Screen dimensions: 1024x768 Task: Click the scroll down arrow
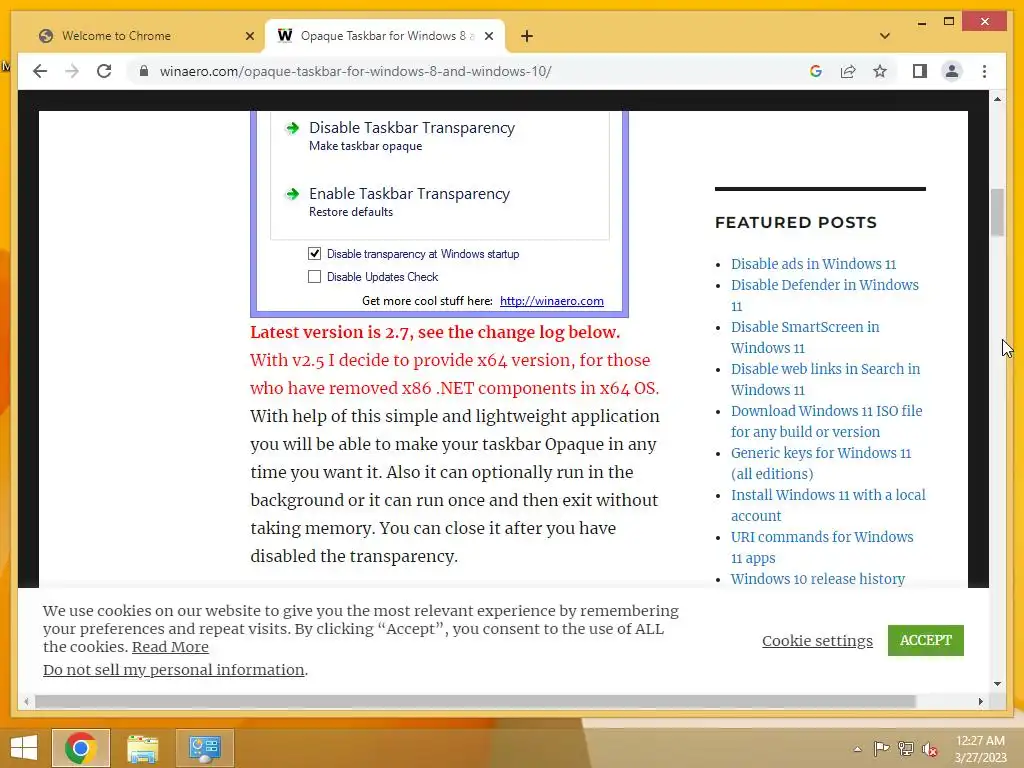[997, 684]
